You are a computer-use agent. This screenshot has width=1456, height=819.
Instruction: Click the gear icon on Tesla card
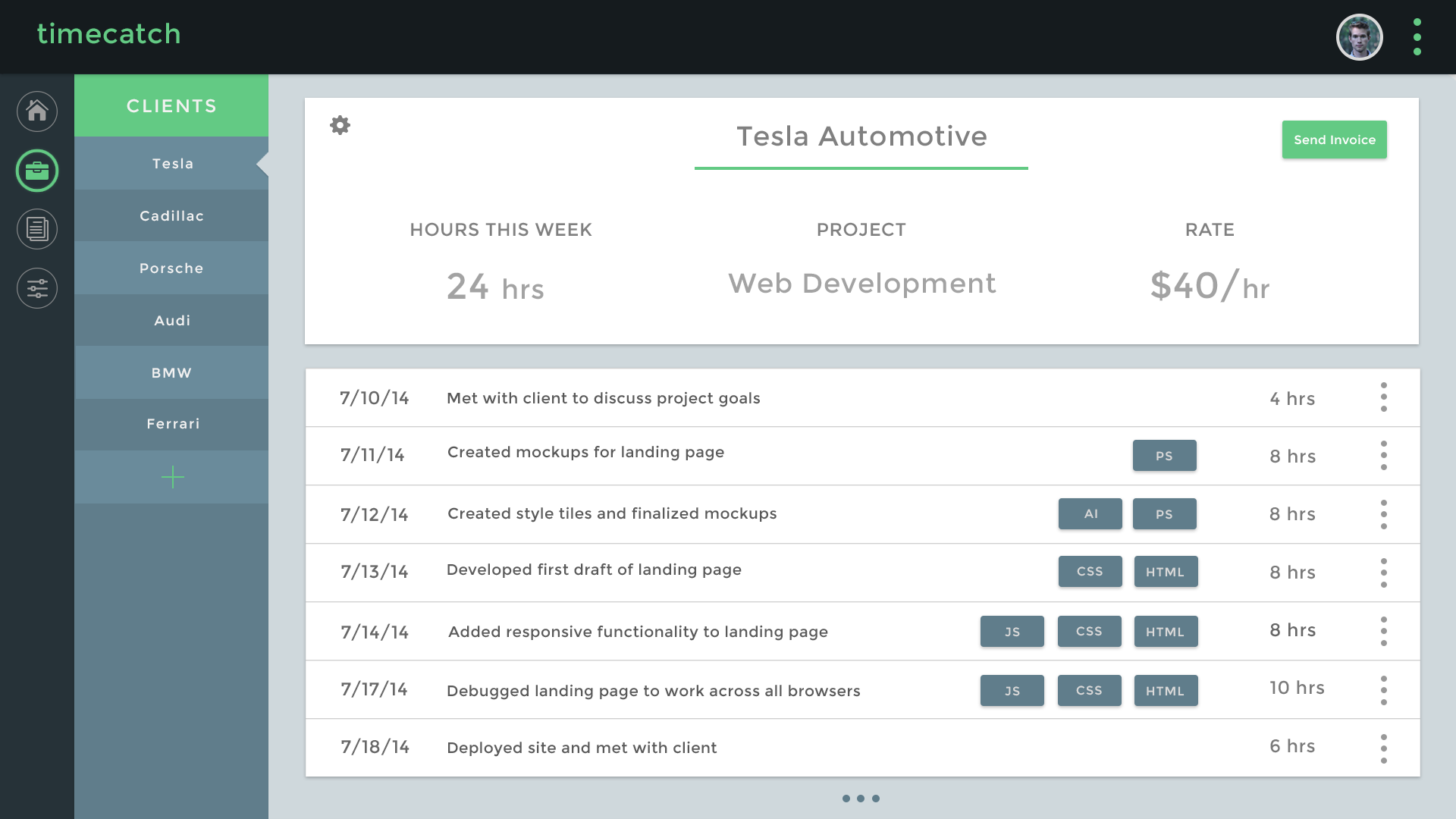click(340, 125)
